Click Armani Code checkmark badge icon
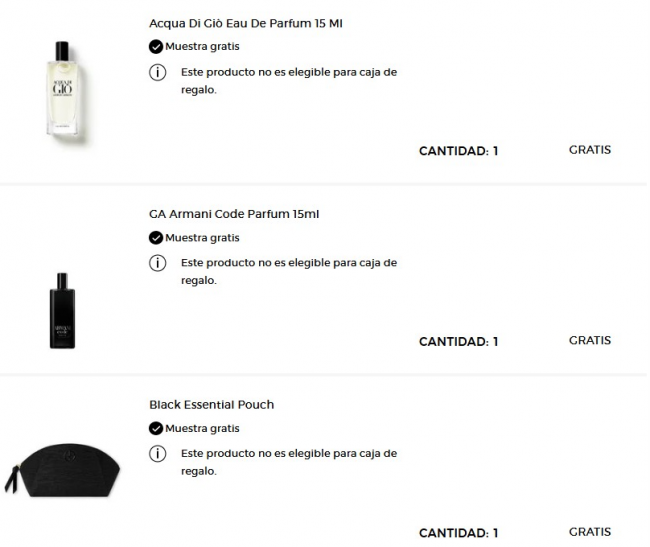The height and width of the screenshot is (547, 650). point(155,238)
